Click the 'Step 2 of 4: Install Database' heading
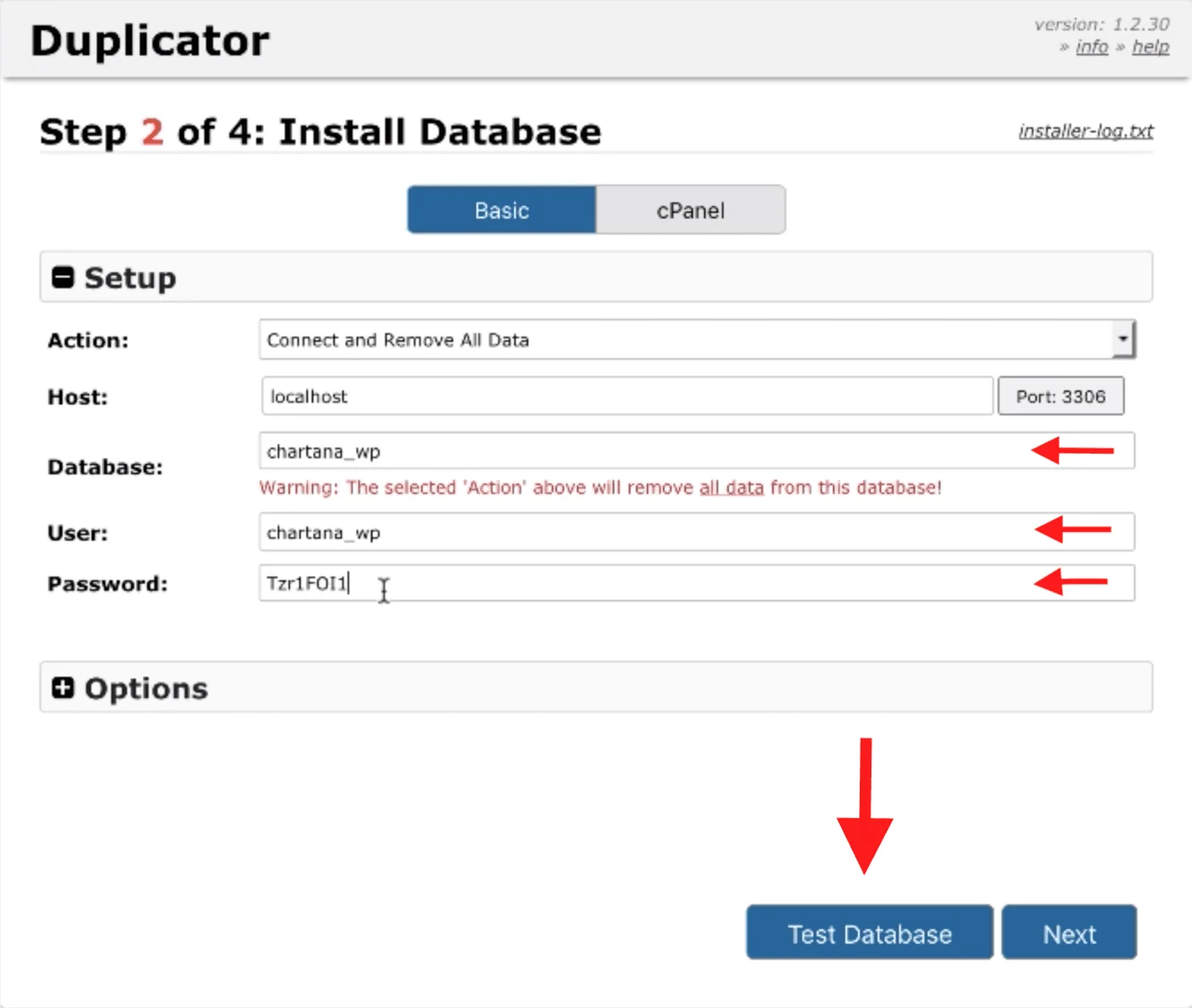 321,132
